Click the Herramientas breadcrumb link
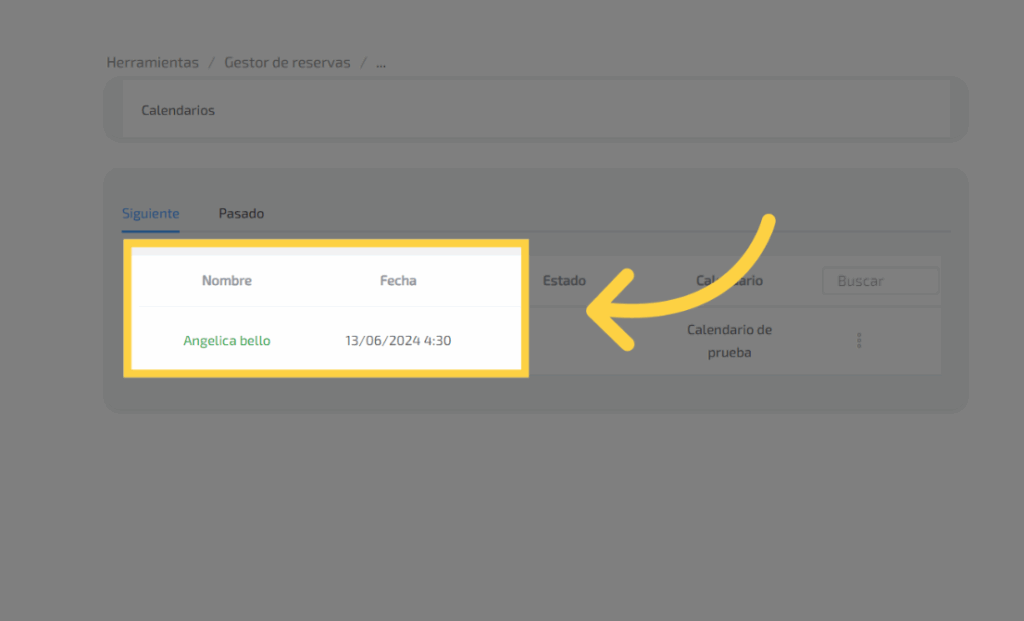This screenshot has width=1024, height=621. click(x=153, y=62)
